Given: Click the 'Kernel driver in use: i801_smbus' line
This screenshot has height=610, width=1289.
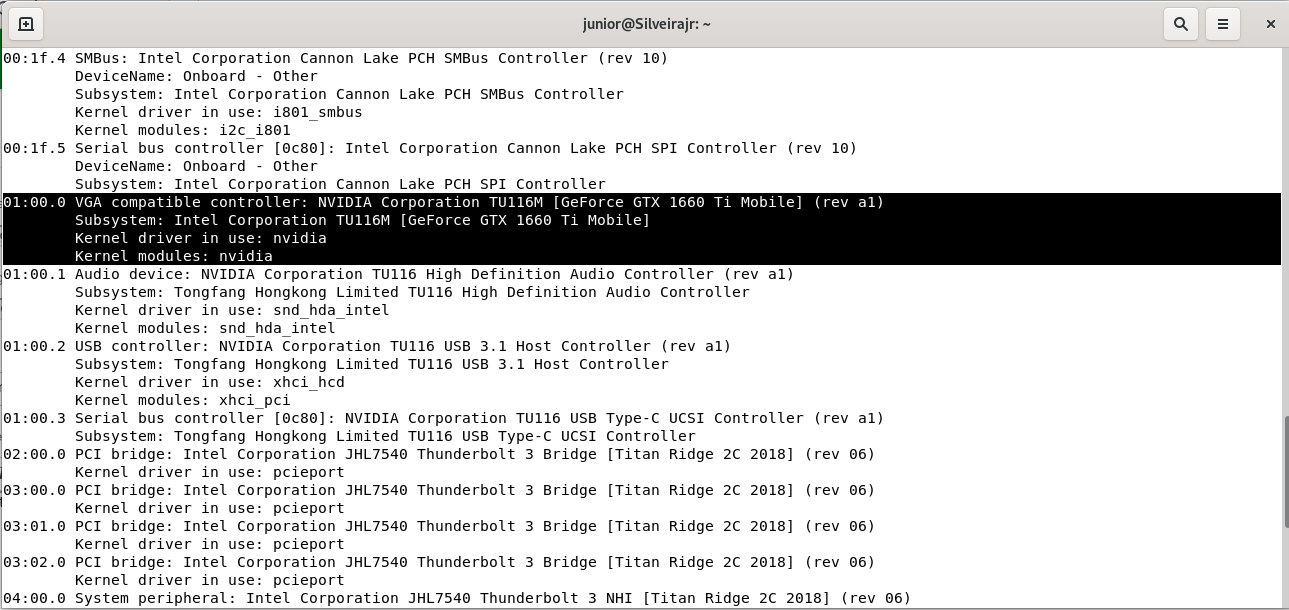Looking at the screenshot, I should [219, 112].
